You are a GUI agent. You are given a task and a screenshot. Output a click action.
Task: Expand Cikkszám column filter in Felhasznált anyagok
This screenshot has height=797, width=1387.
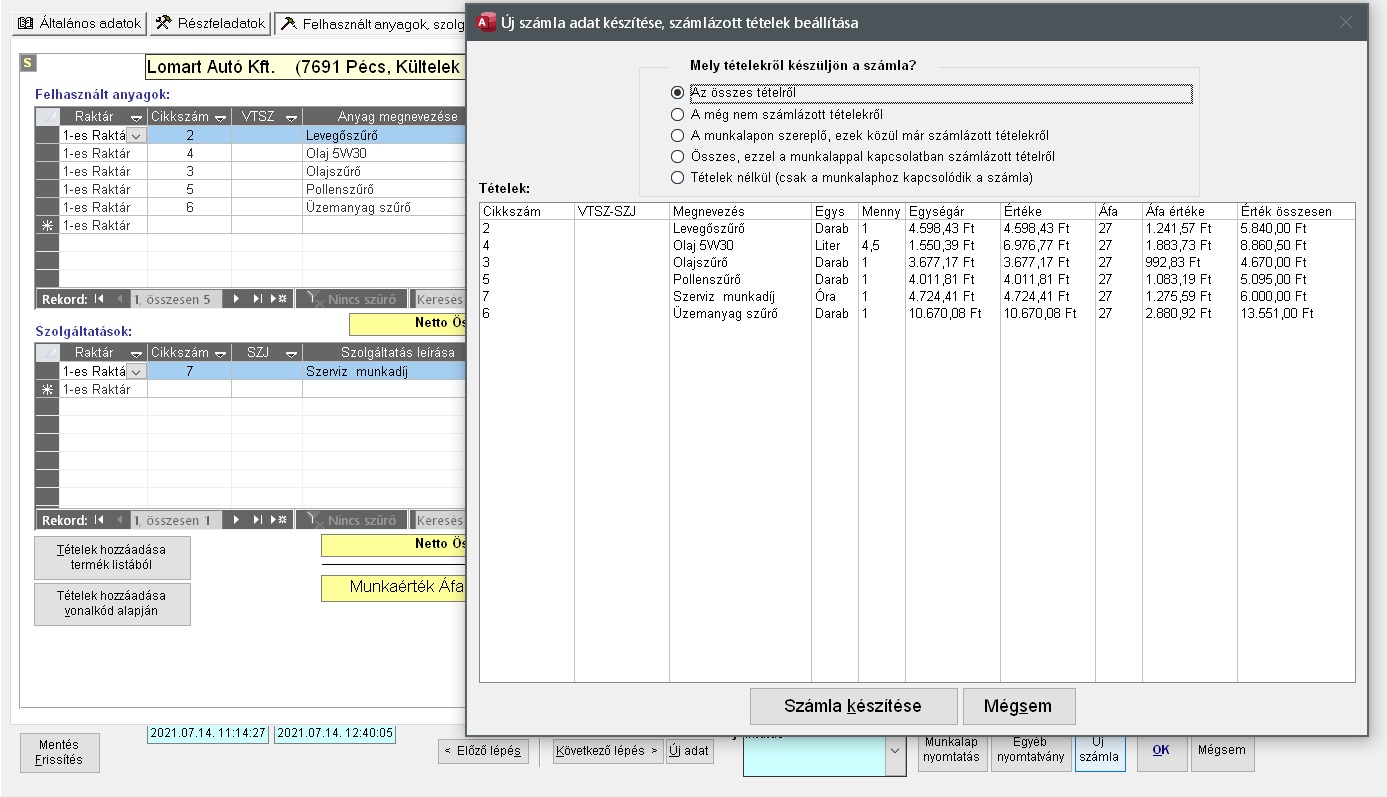[x=220, y=118]
